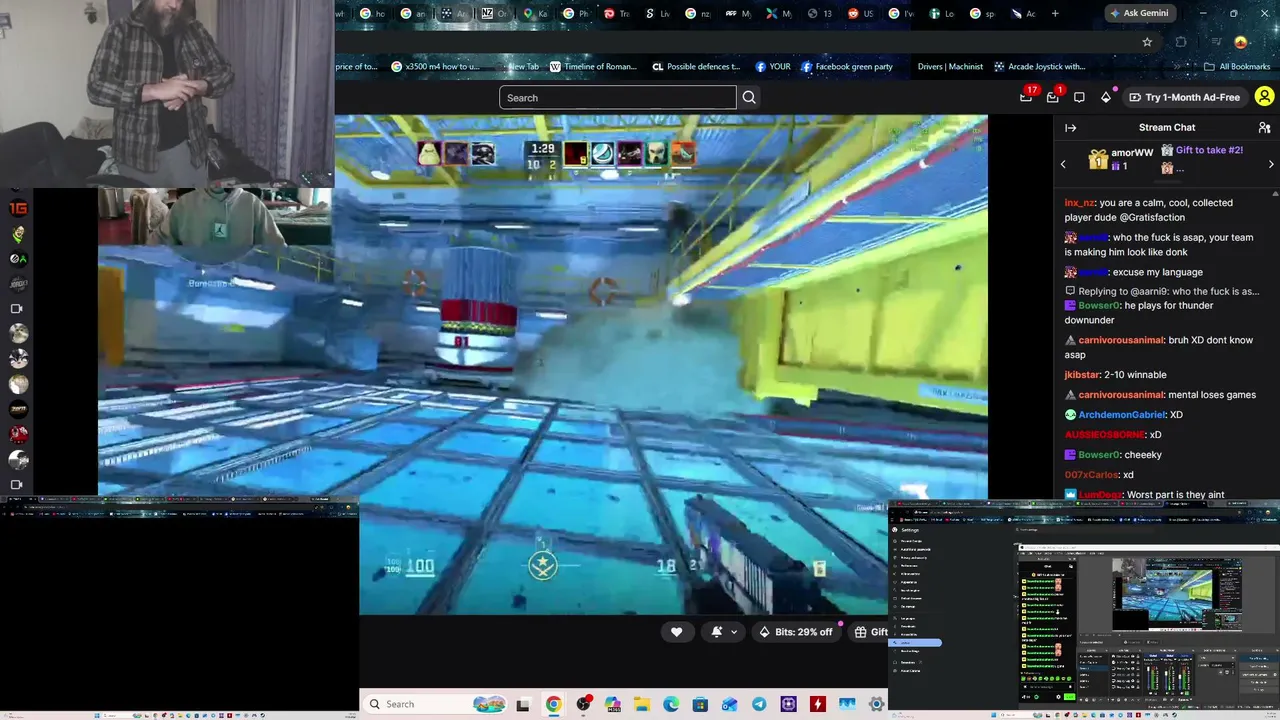The height and width of the screenshot is (720, 1280).
Task: Show previous gift leaderboard entry in chat
Action: point(1063,164)
